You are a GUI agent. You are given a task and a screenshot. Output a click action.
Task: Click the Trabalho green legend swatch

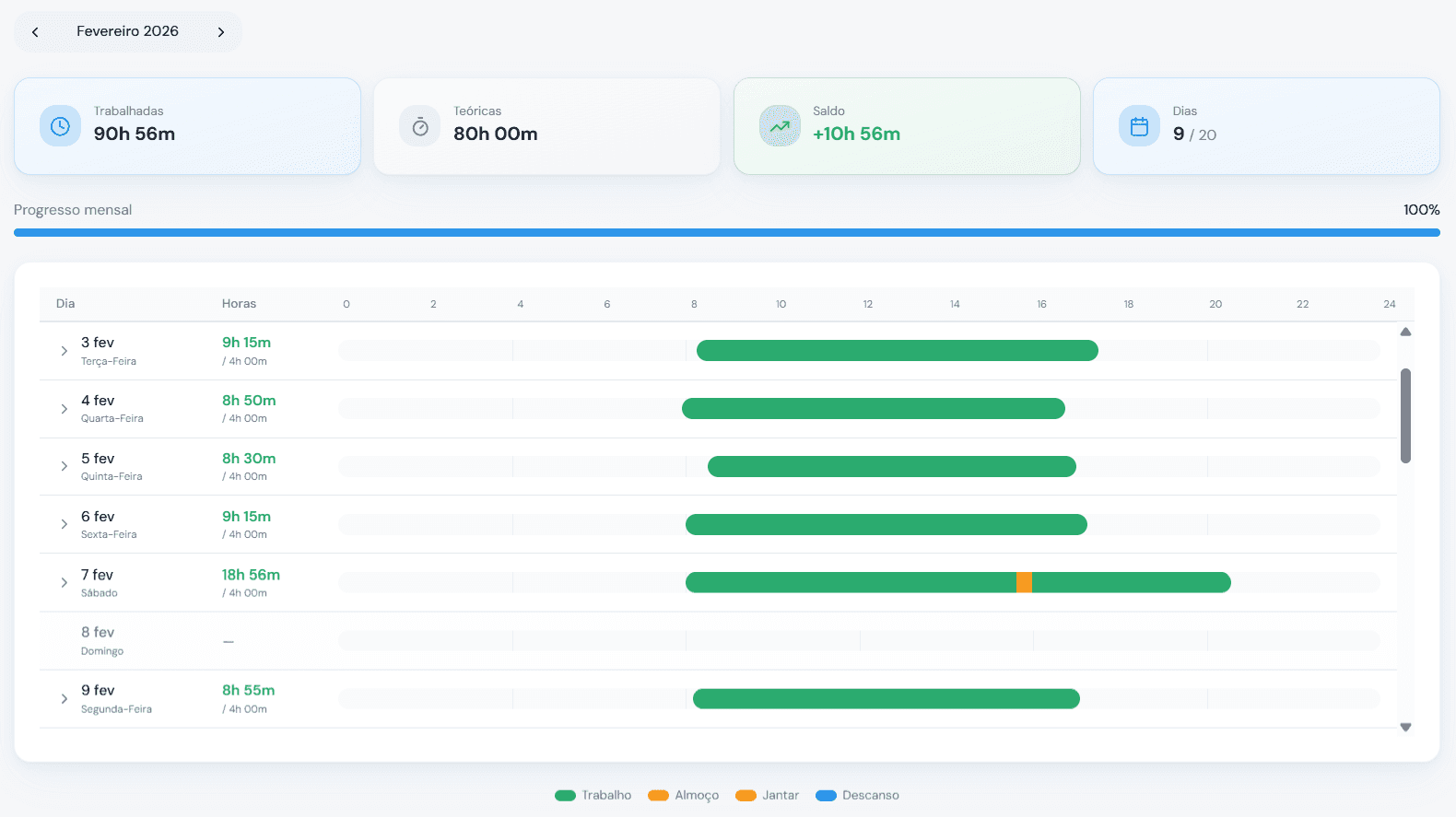tap(565, 796)
